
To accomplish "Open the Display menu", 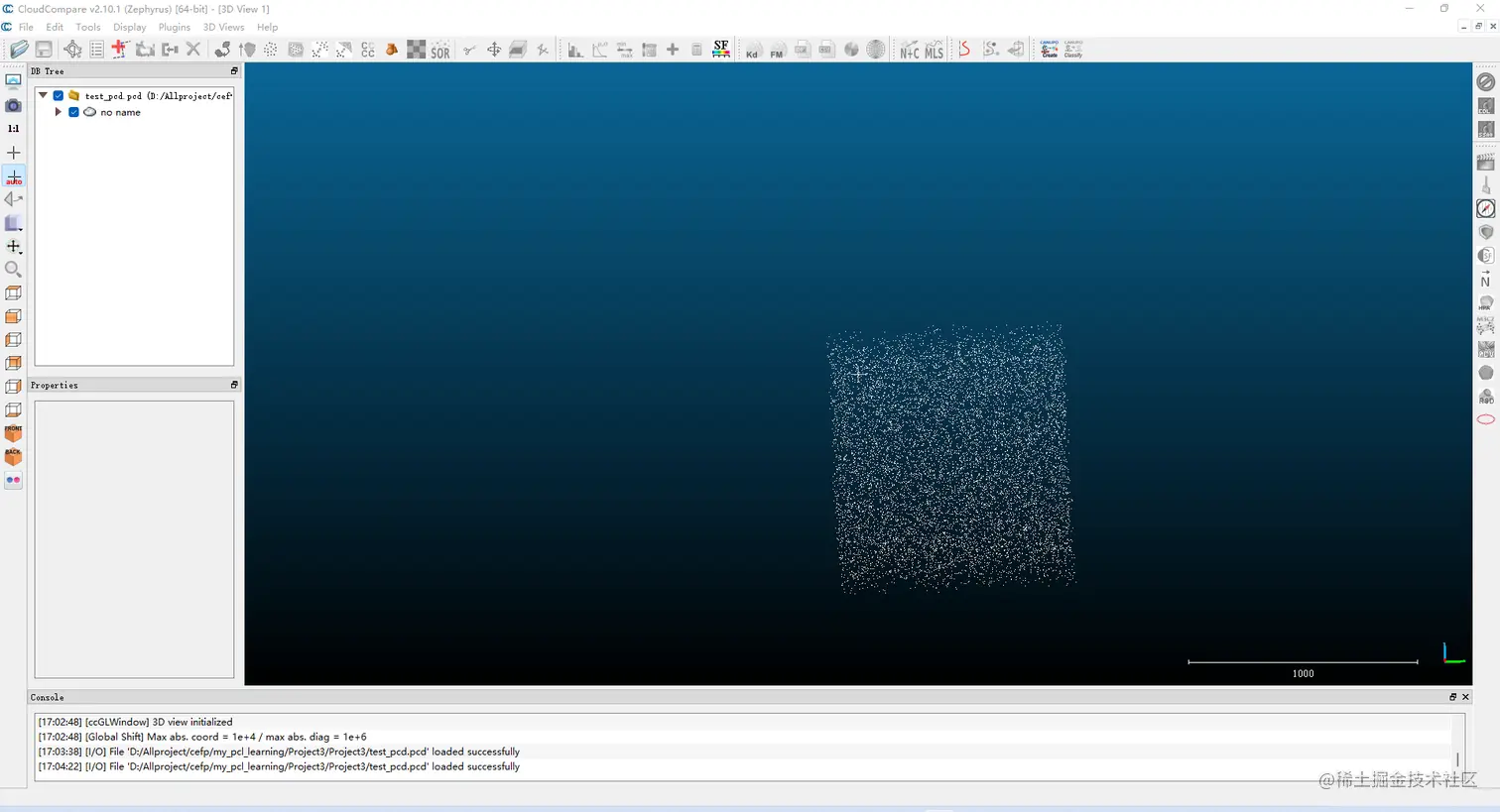I will click(129, 27).
